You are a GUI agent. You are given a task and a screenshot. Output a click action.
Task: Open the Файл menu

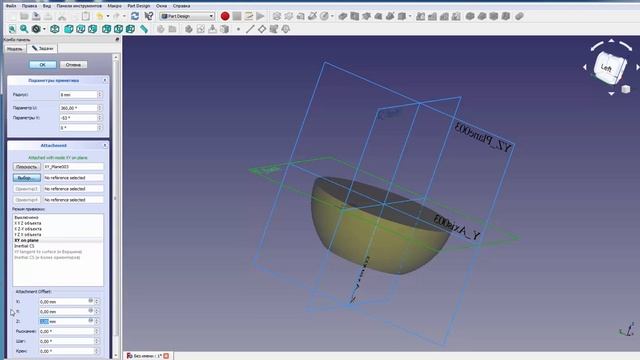(x=11, y=6)
